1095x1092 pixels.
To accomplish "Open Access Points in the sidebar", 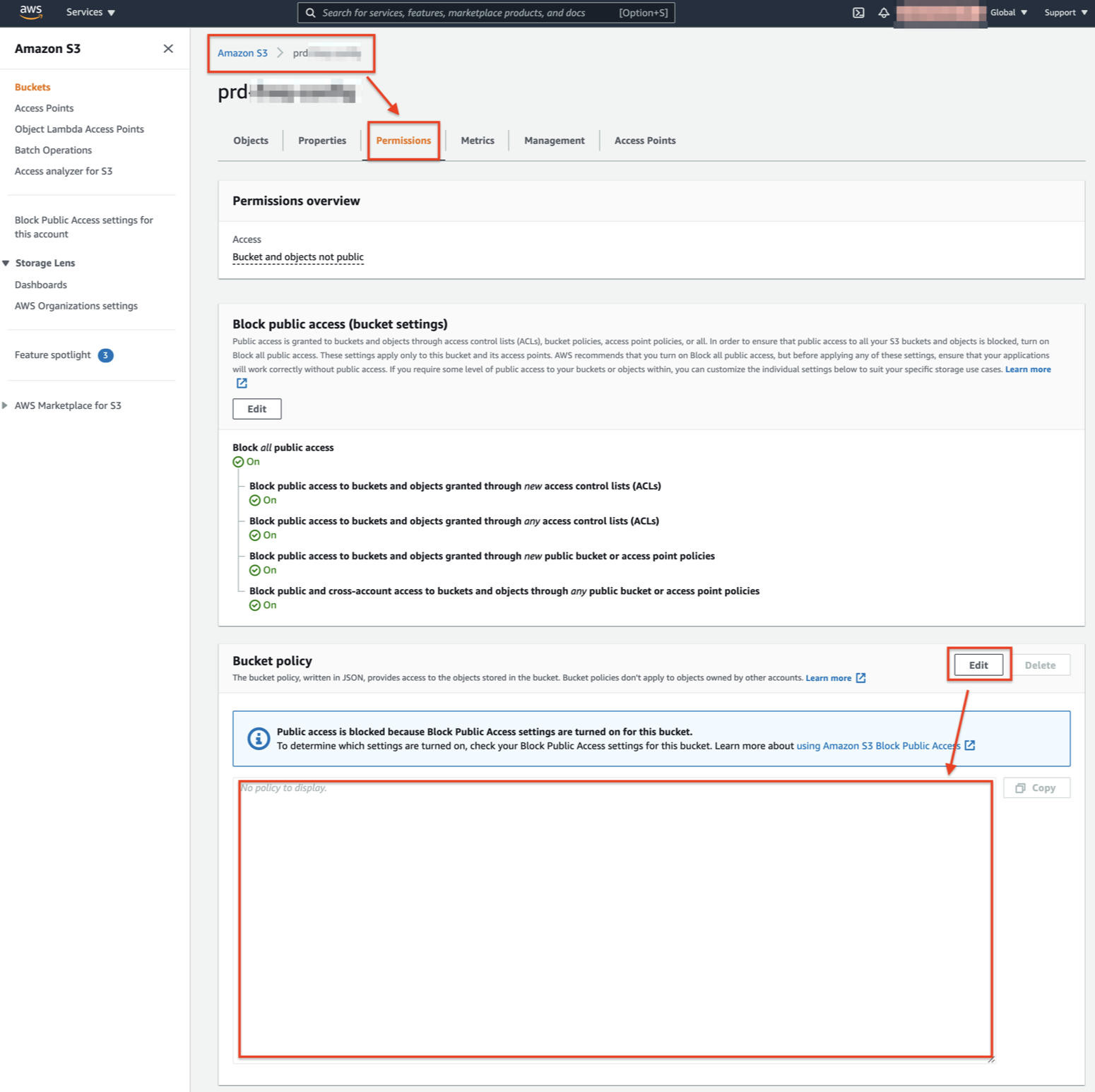I will pyautogui.click(x=45, y=108).
